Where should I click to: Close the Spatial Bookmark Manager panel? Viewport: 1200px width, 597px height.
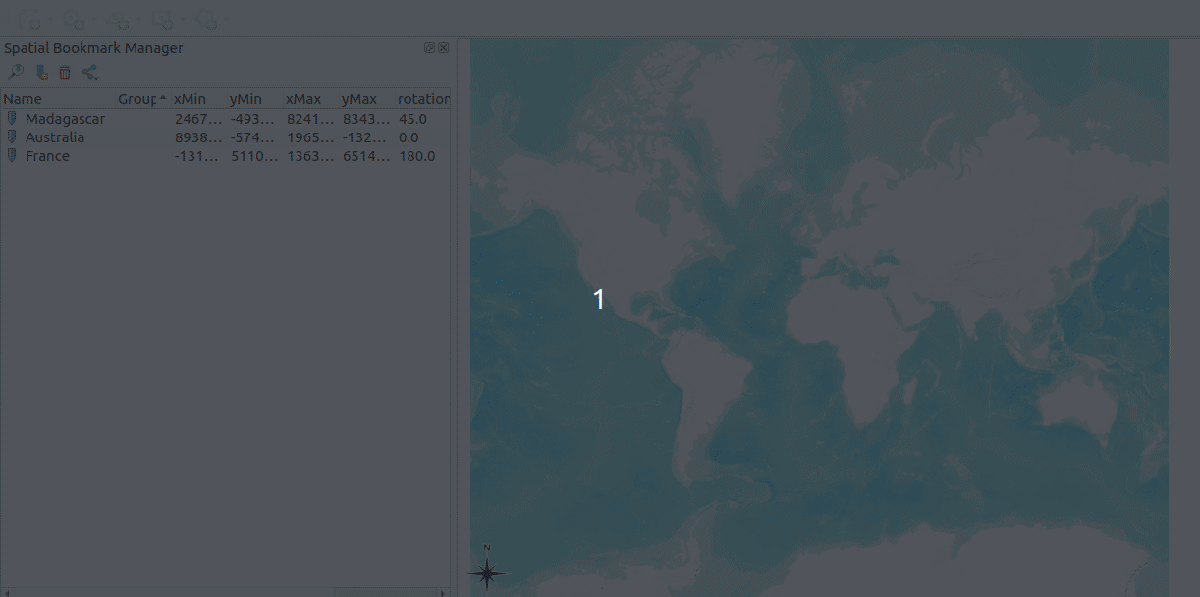click(444, 47)
